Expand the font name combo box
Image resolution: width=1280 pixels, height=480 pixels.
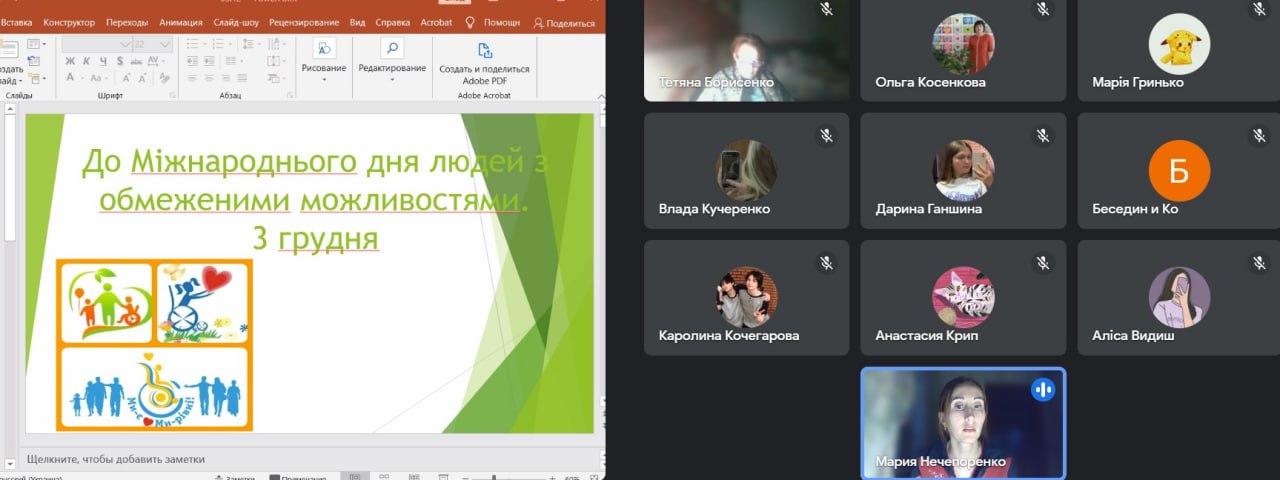(125, 44)
